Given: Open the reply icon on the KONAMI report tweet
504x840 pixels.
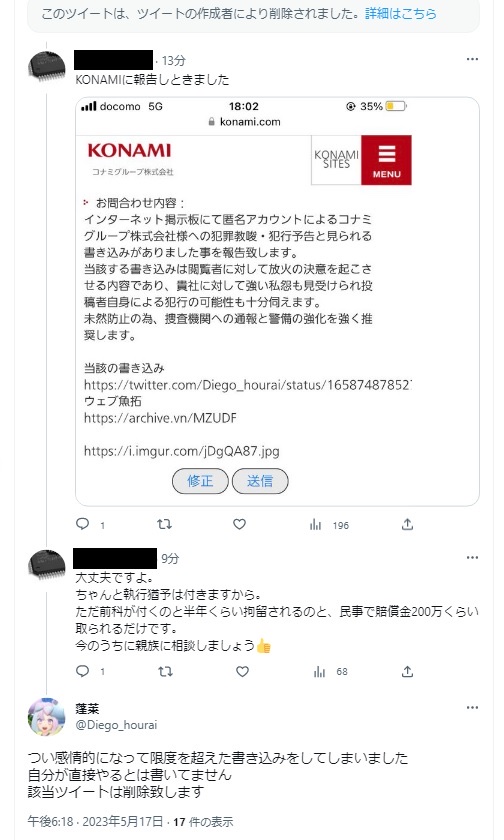Looking at the screenshot, I should (83, 524).
